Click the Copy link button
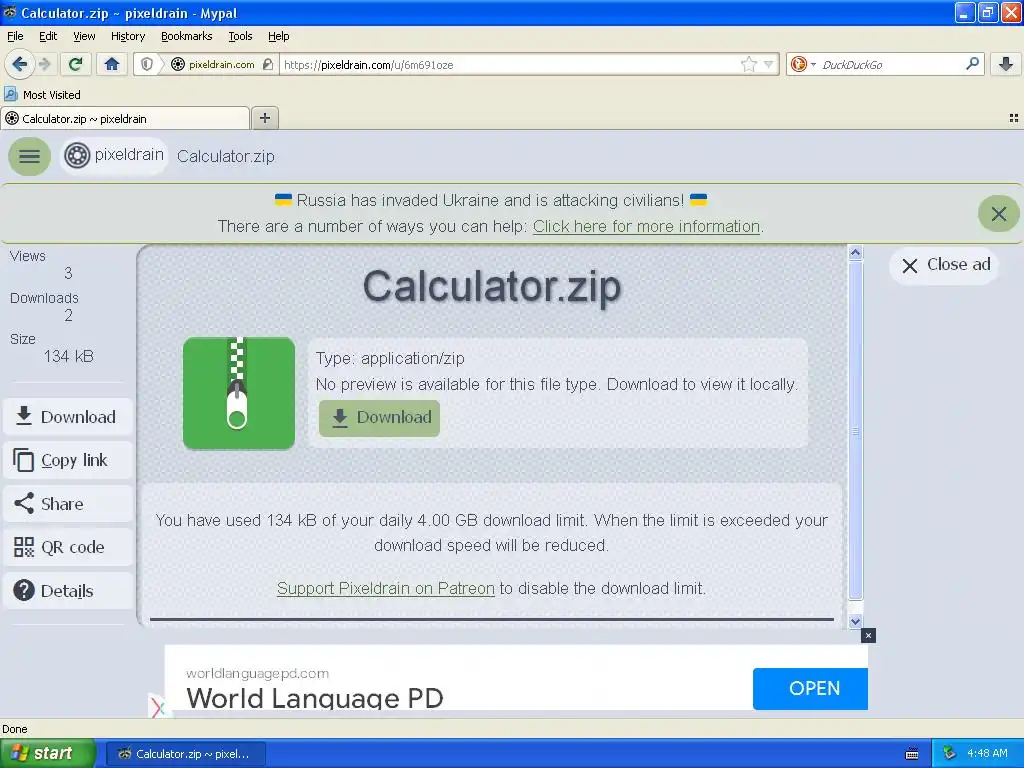 [x=68, y=460]
